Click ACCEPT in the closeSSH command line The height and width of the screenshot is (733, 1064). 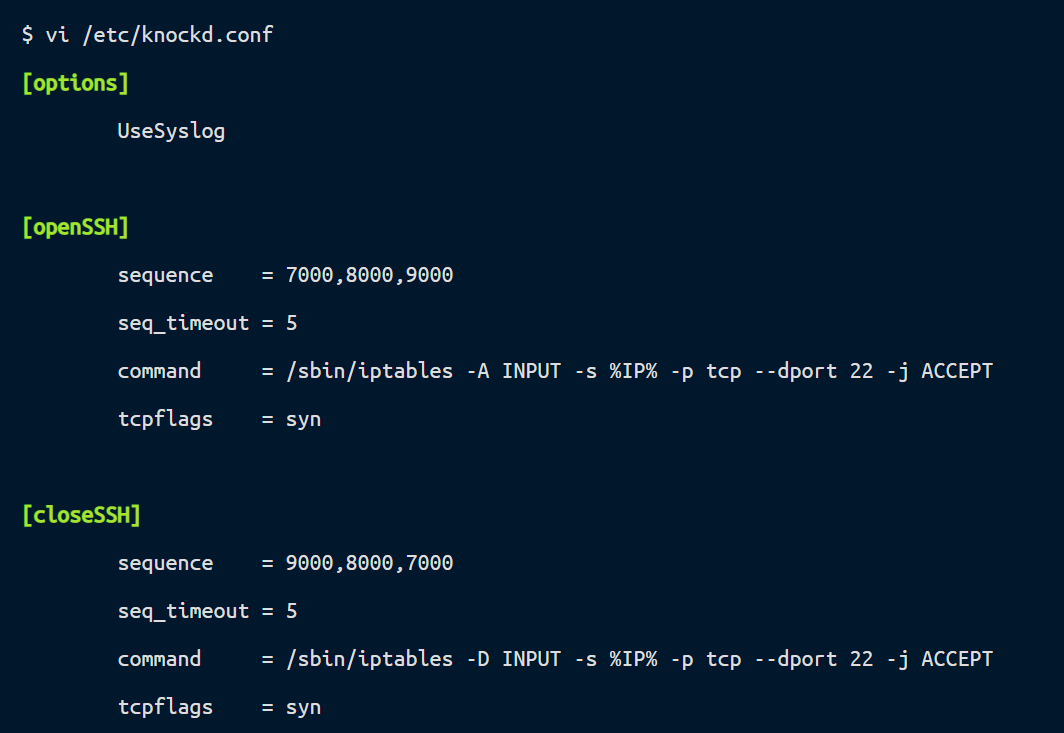click(x=957, y=659)
